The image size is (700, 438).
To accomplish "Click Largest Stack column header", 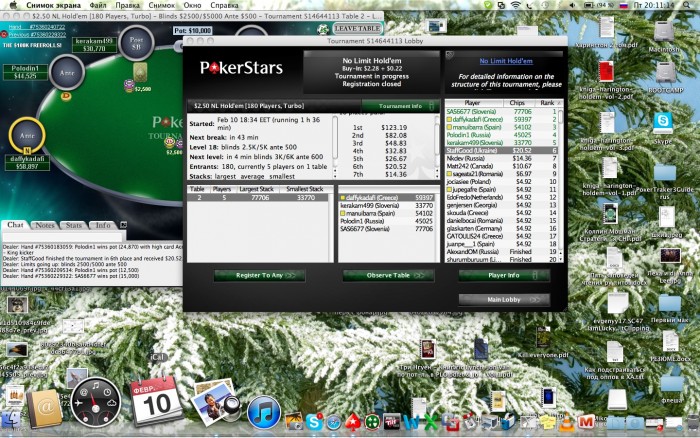I will click(x=256, y=189).
